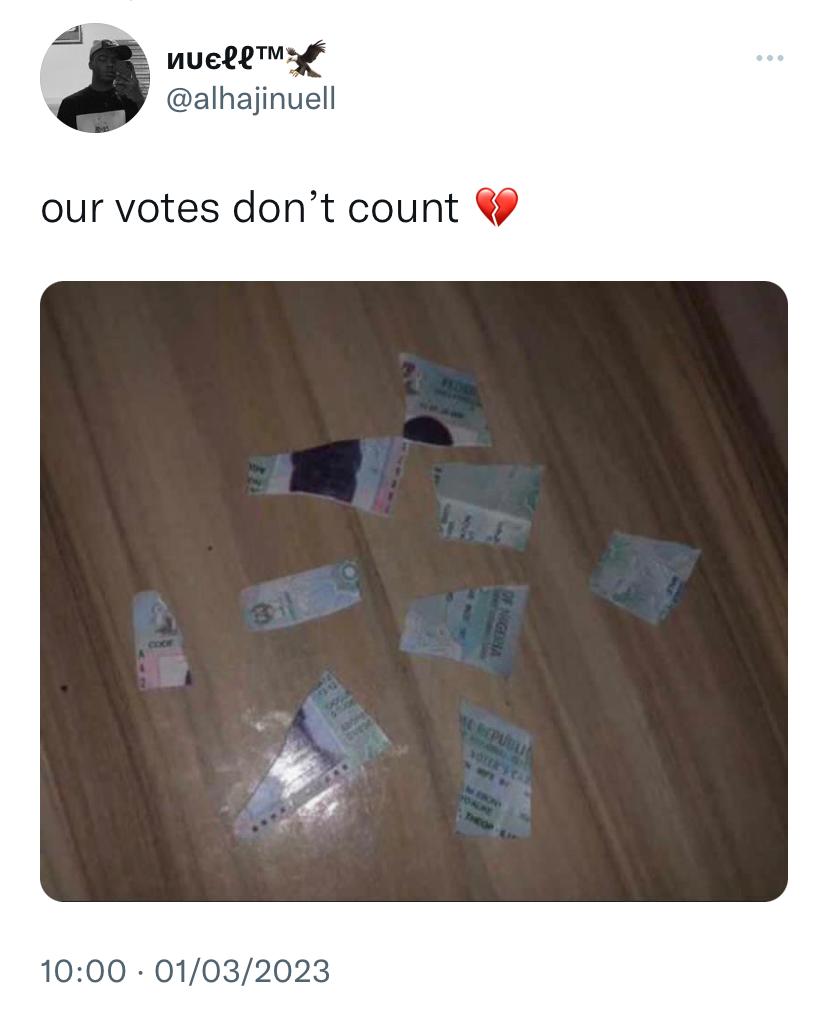
Task: Click the topmost torn card fragment with half-circle
Action: (x=443, y=401)
